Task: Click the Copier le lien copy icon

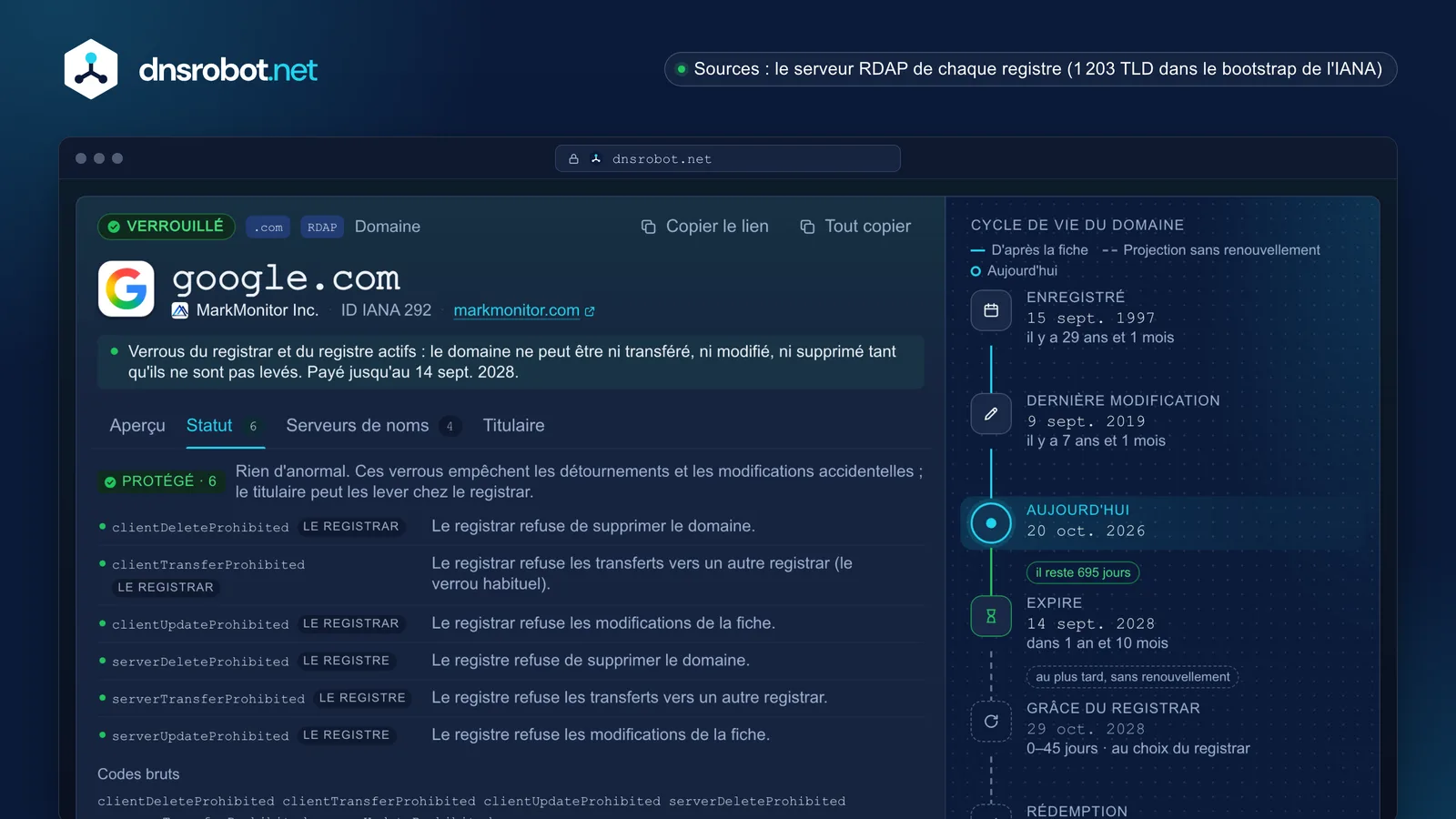Action: 649,227
